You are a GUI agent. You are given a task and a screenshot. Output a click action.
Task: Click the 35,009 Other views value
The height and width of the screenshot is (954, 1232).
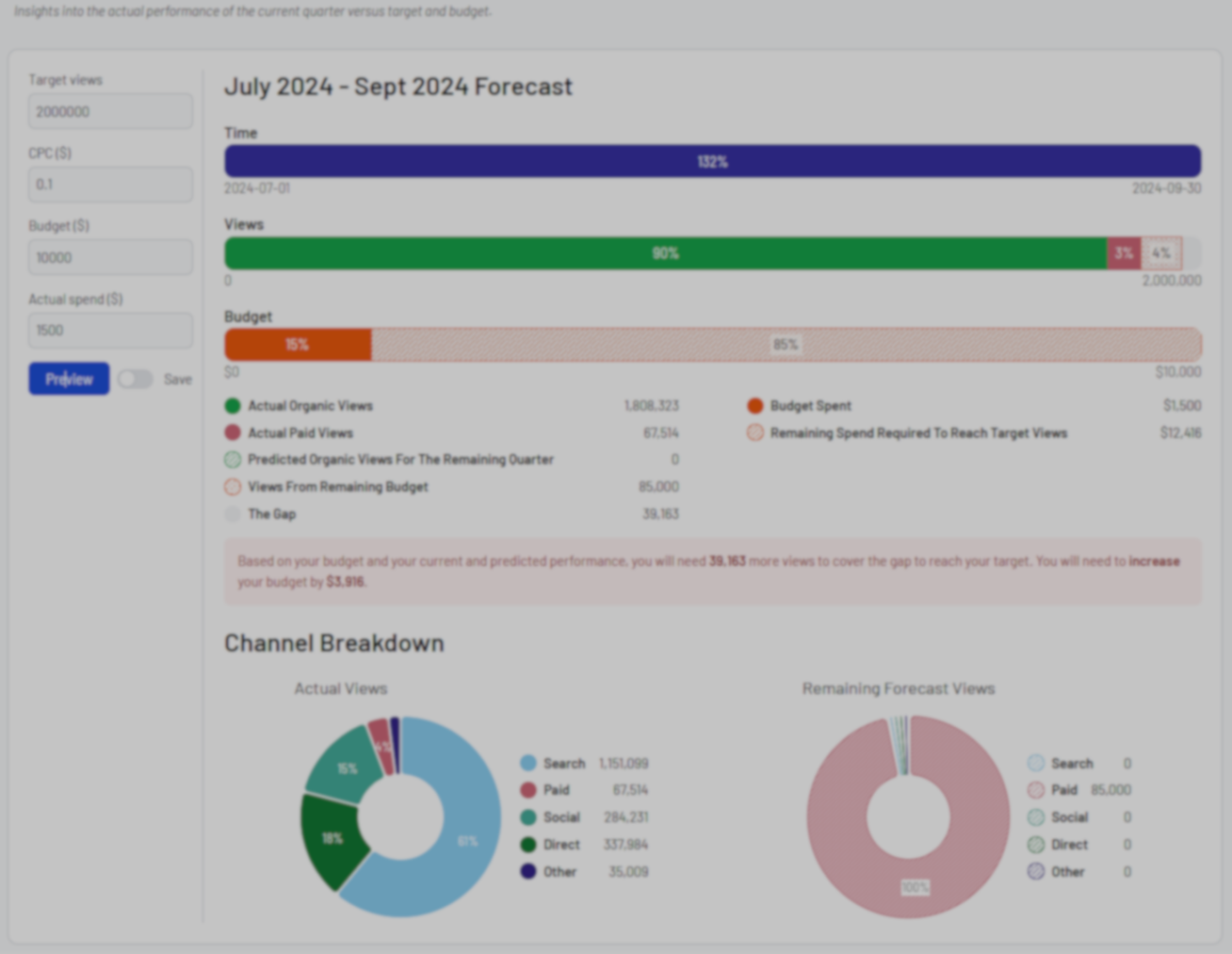628,872
